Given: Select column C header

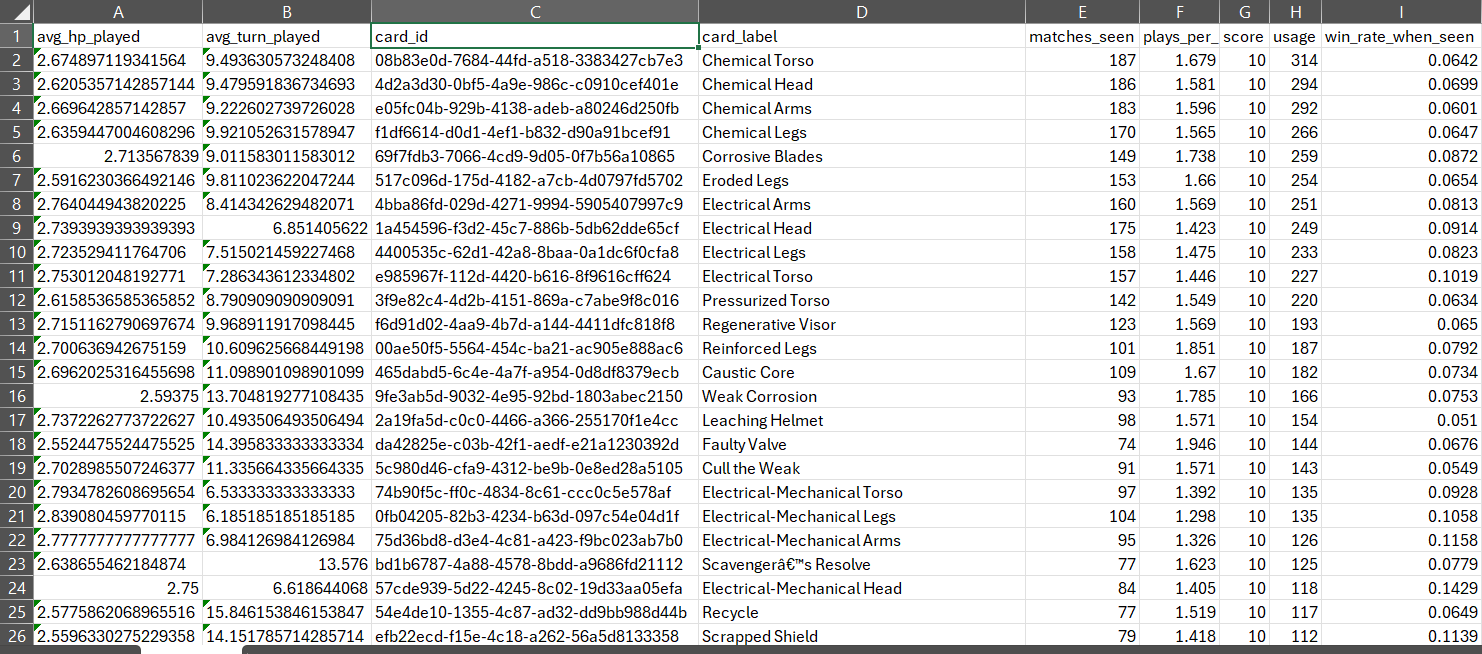Looking at the screenshot, I should [535, 12].
